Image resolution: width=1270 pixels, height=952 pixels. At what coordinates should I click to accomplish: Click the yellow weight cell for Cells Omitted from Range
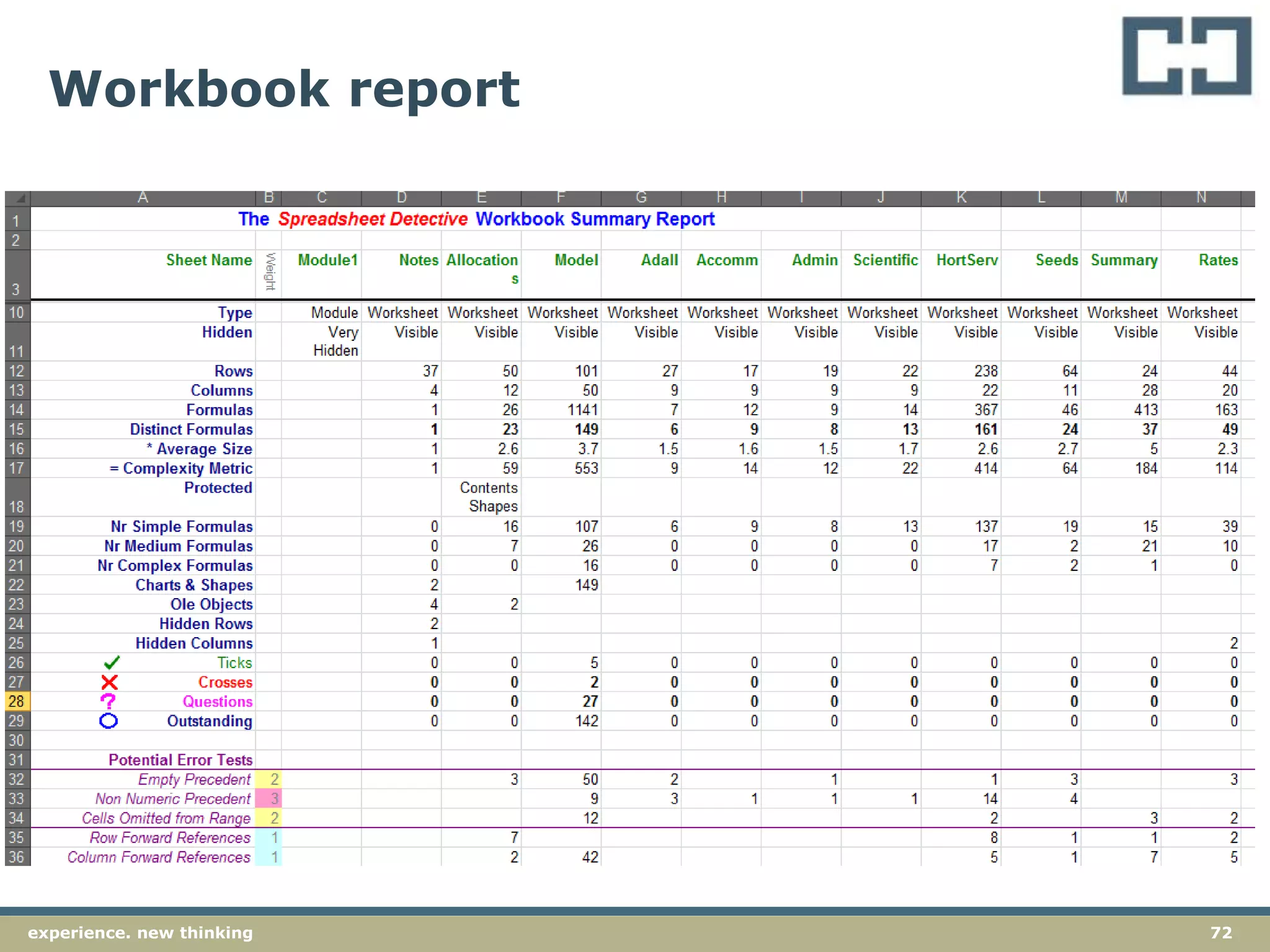269,818
